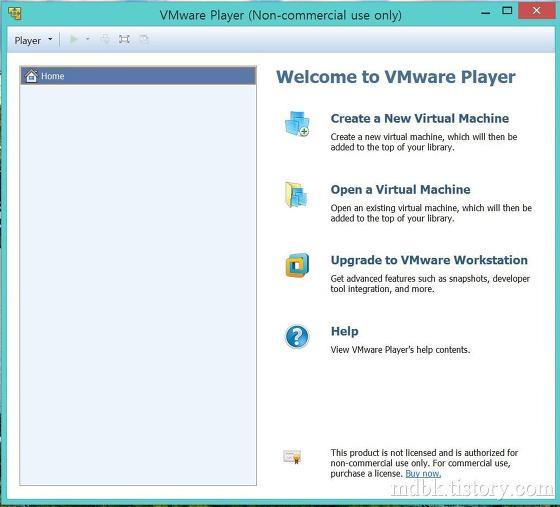Expand the Player menu dropdown arrow
560x507 pixels.
[50, 39]
